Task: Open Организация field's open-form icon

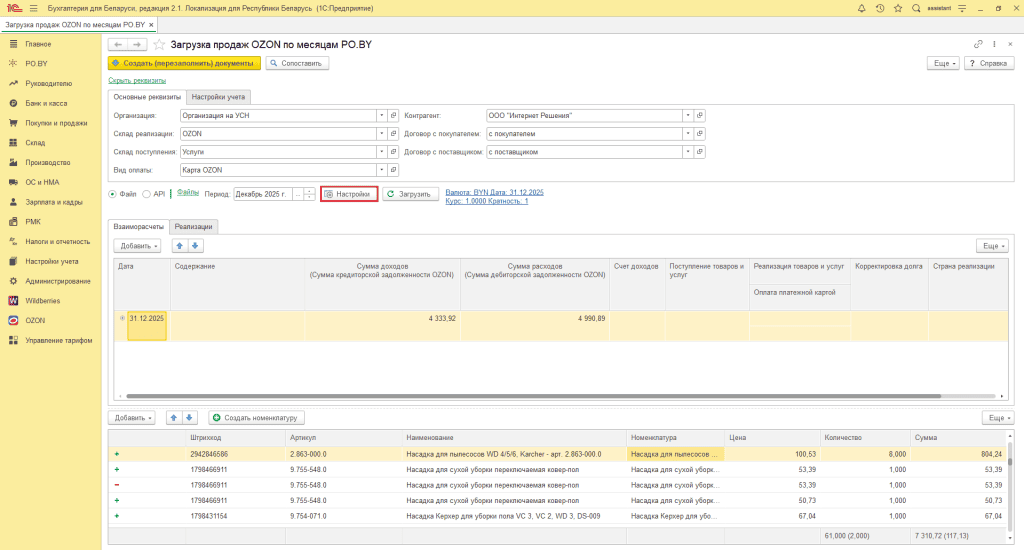Action: (393, 116)
